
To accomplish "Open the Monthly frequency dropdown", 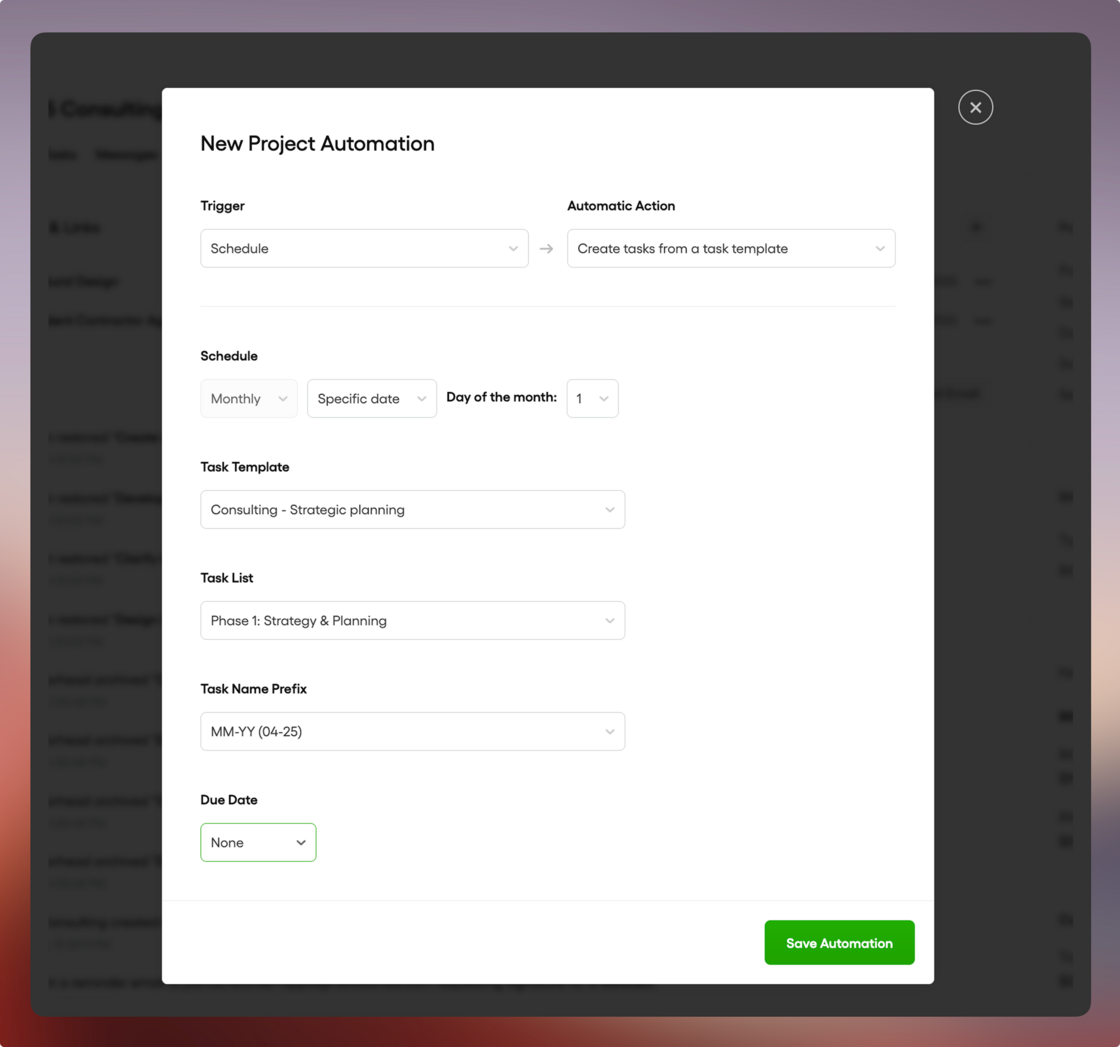I will (x=249, y=399).
